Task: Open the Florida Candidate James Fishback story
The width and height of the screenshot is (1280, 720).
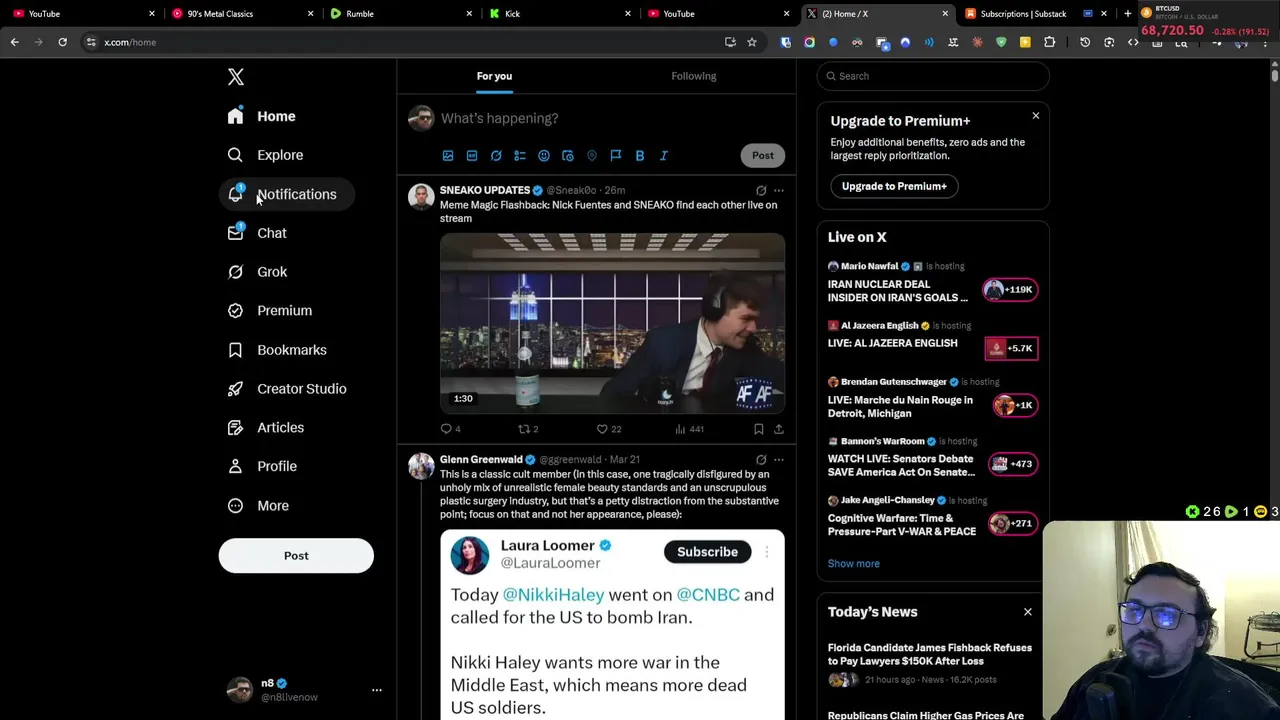Action: tap(930, 664)
